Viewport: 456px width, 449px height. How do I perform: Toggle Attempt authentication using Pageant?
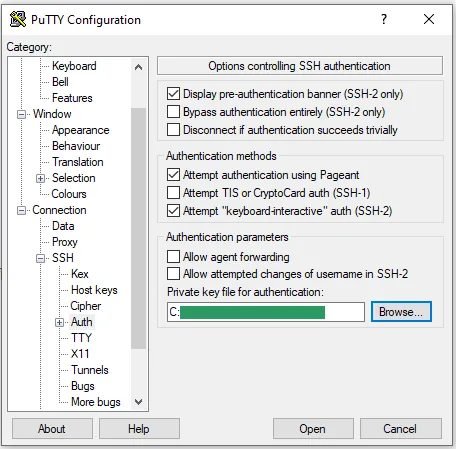173,175
